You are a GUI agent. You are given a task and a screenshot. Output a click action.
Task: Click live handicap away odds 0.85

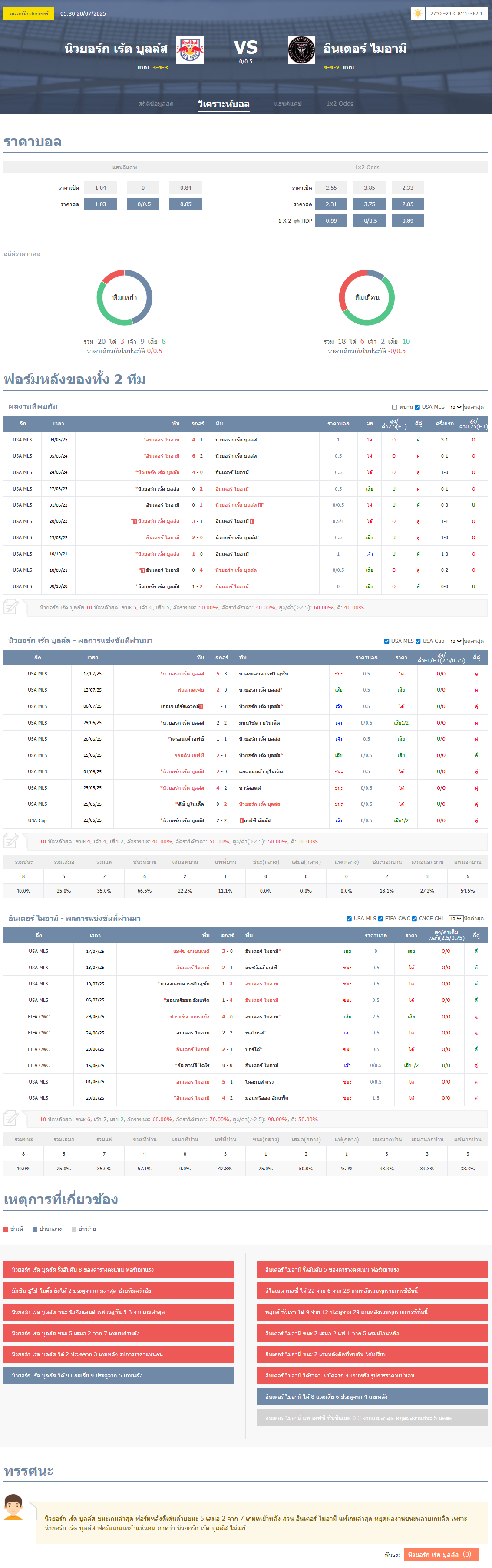point(186,204)
